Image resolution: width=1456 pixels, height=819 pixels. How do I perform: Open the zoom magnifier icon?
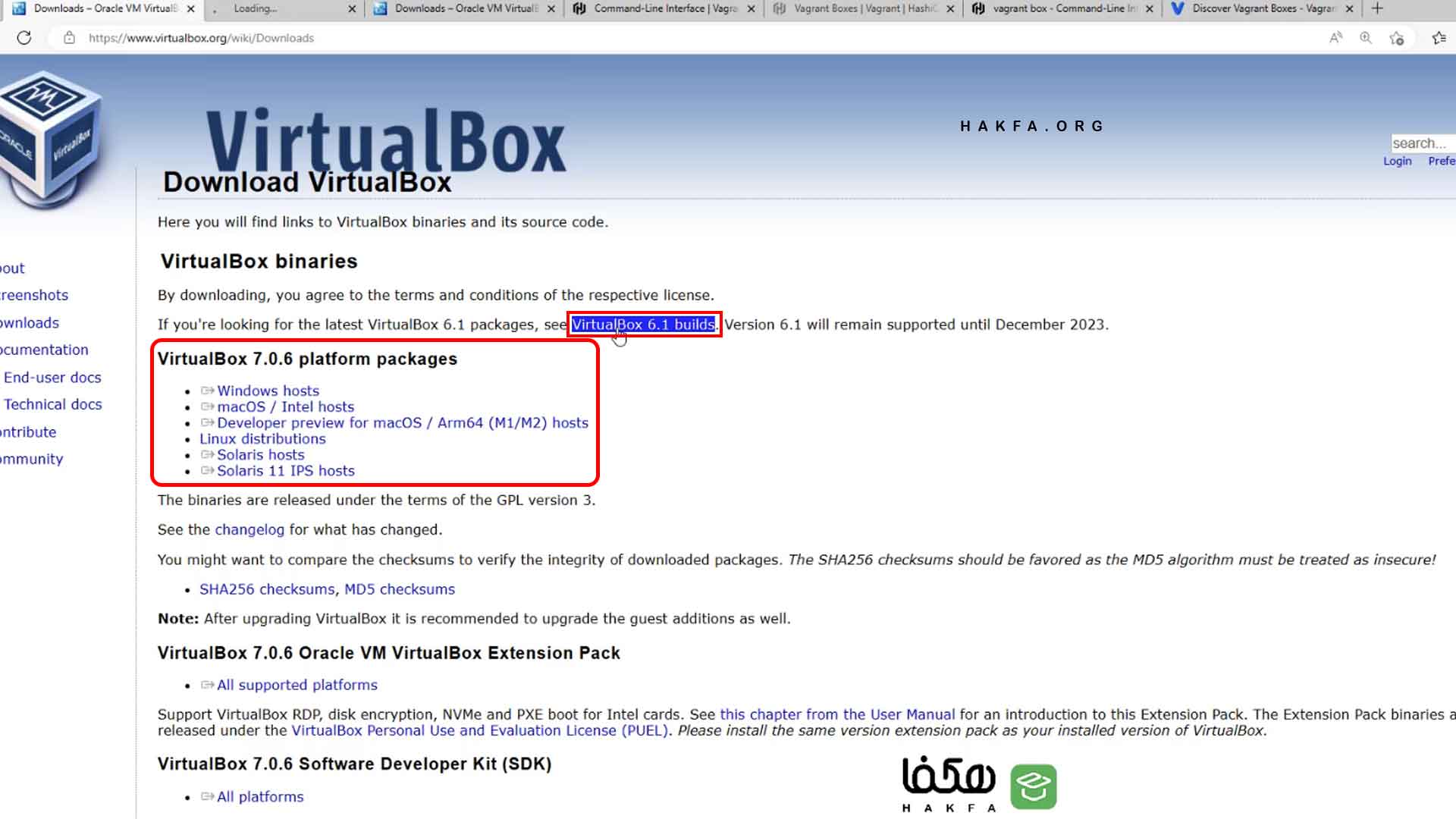(x=1366, y=38)
